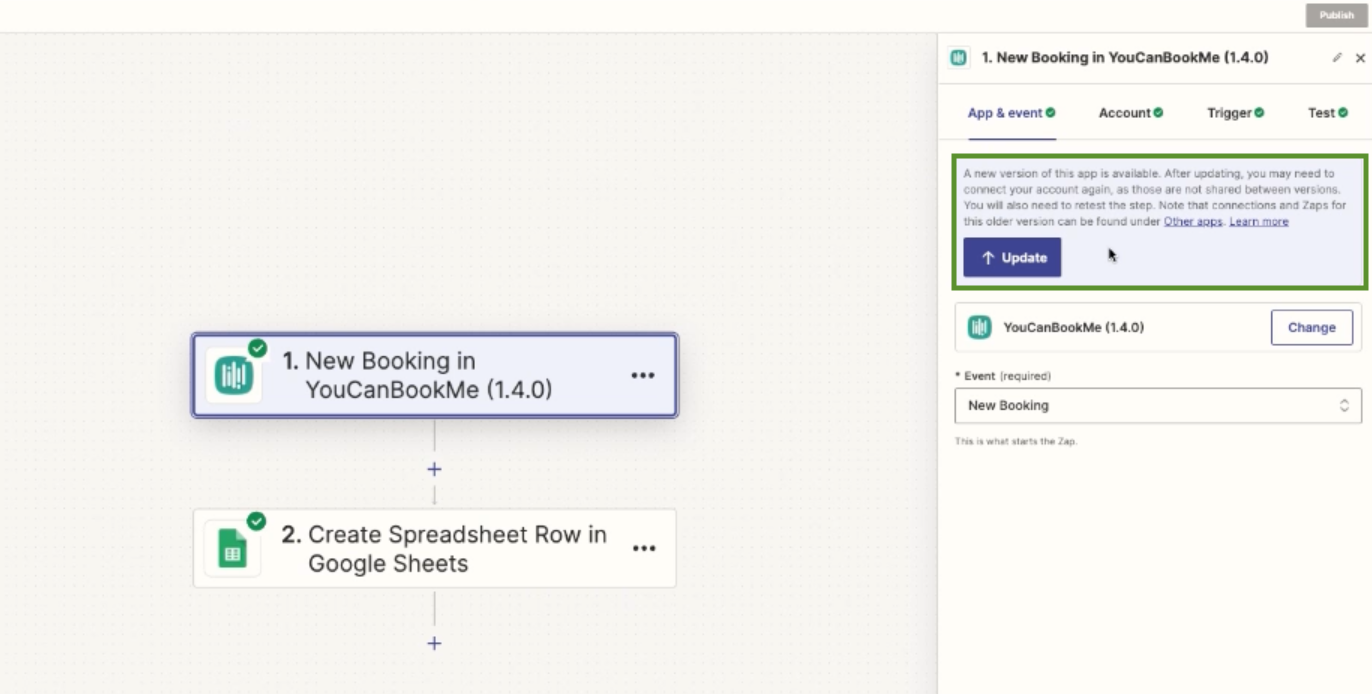
Task: Click the YouCanBookMe icon in panel header
Action: 959,58
